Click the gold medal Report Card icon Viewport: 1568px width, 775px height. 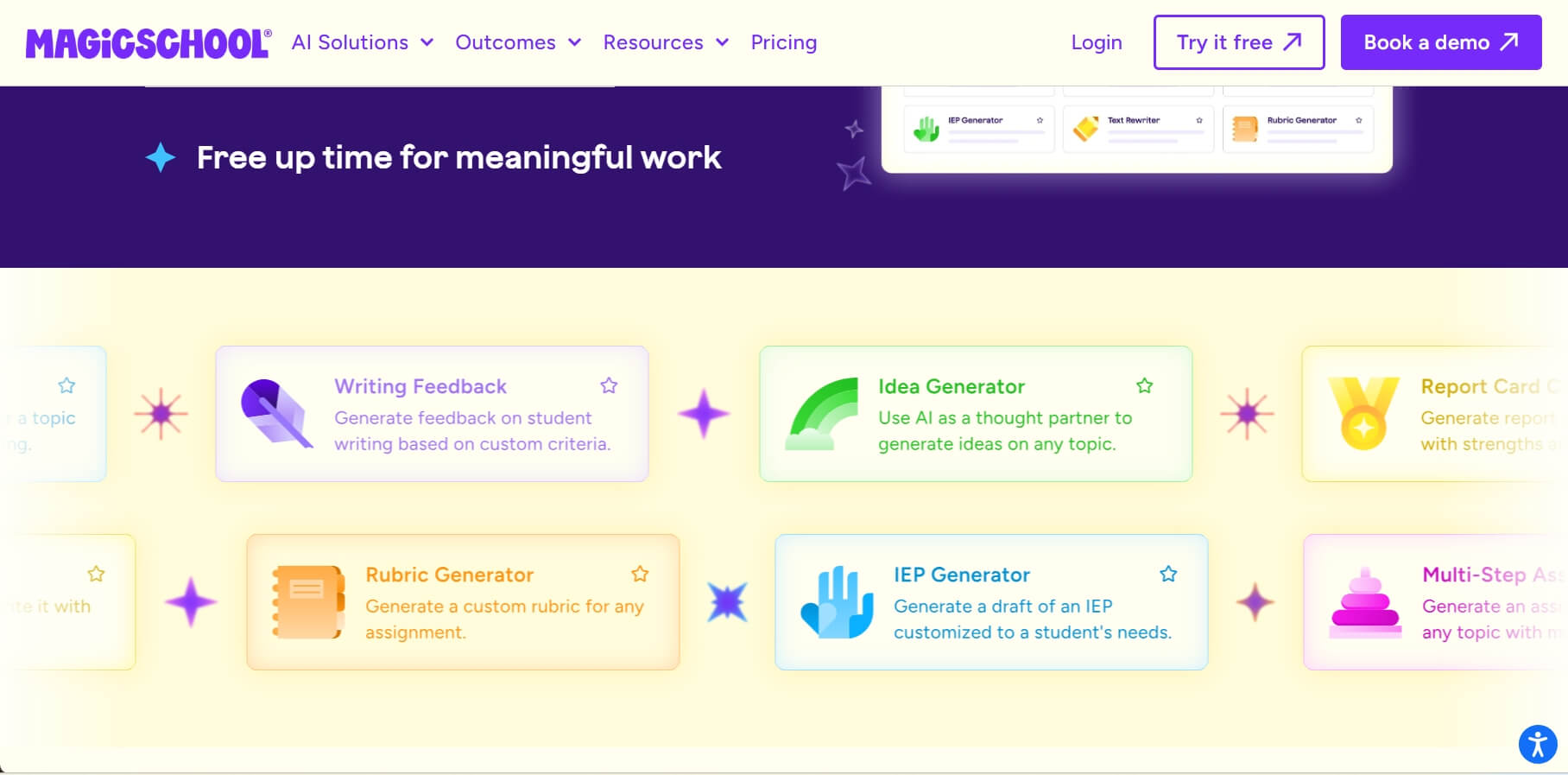(x=1363, y=413)
